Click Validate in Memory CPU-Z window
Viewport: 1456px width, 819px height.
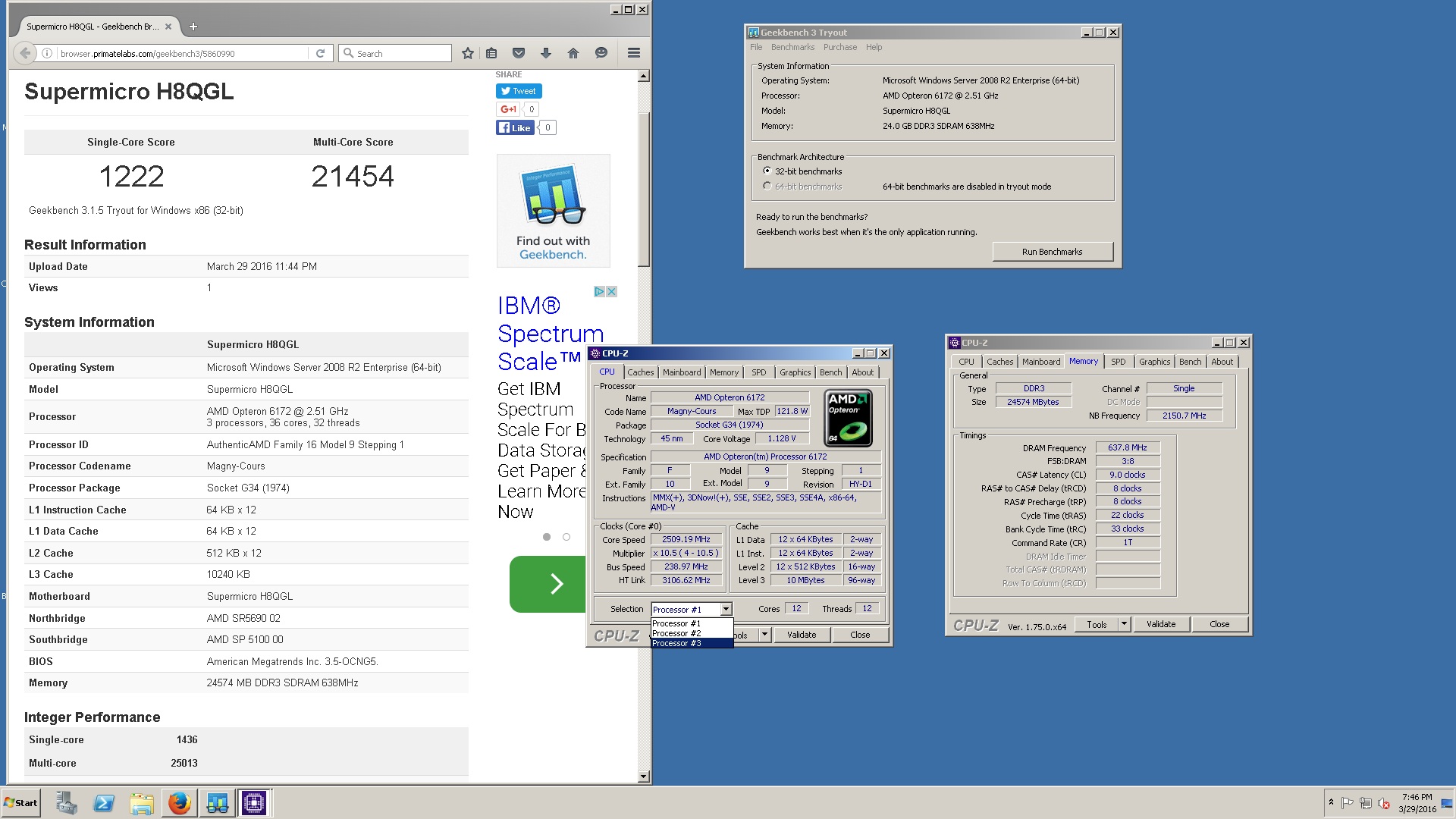[1161, 624]
